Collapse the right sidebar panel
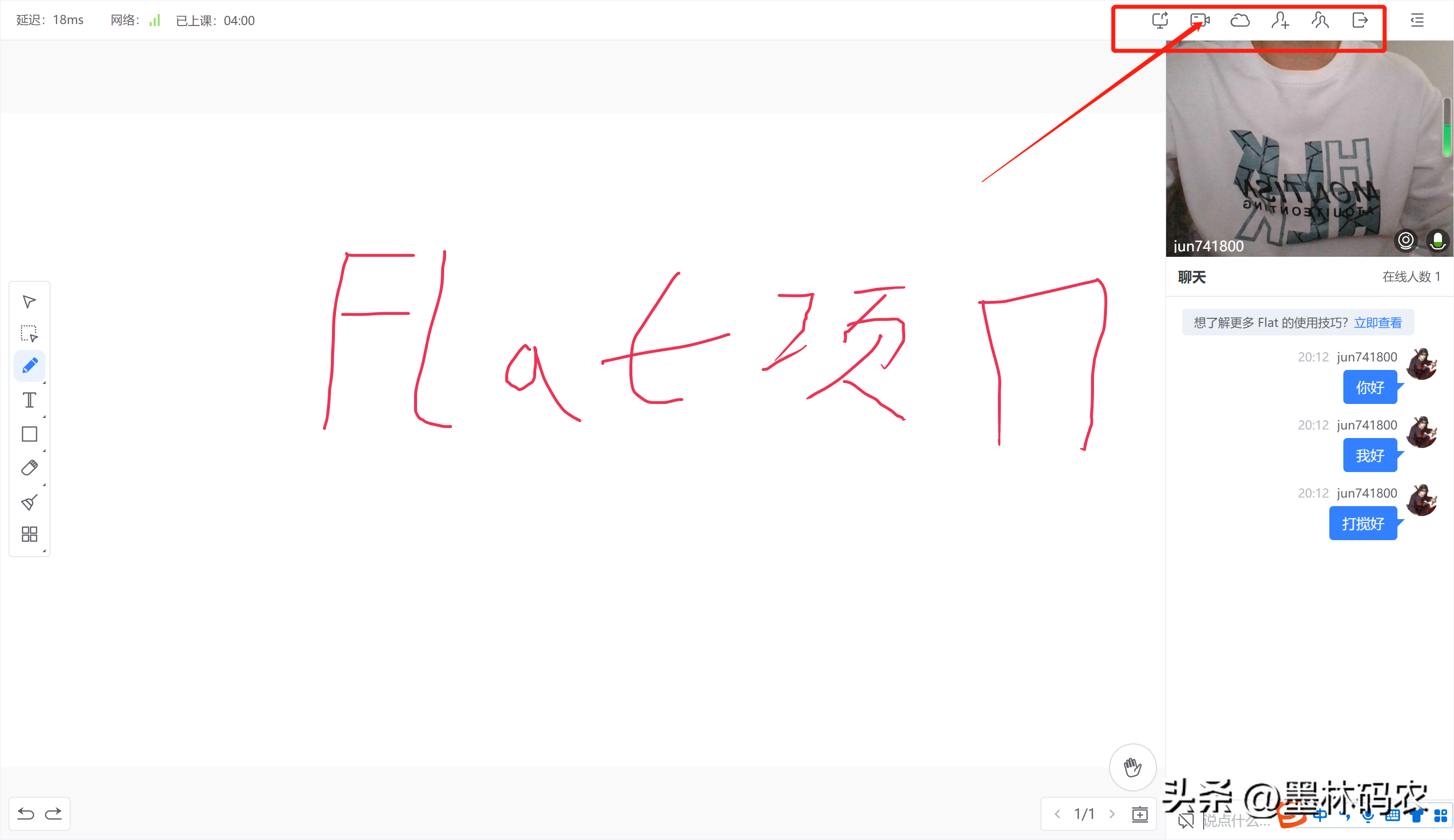This screenshot has width=1454, height=840. pos(1417,21)
